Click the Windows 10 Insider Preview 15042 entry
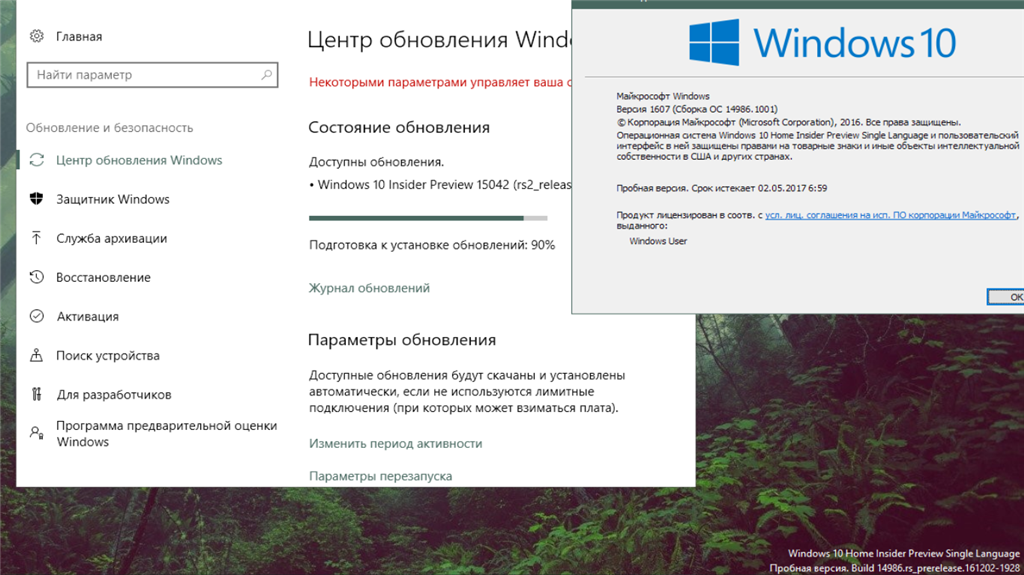Image resolution: width=1024 pixels, height=575 pixels. pyautogui.click(x=441, y=185)
